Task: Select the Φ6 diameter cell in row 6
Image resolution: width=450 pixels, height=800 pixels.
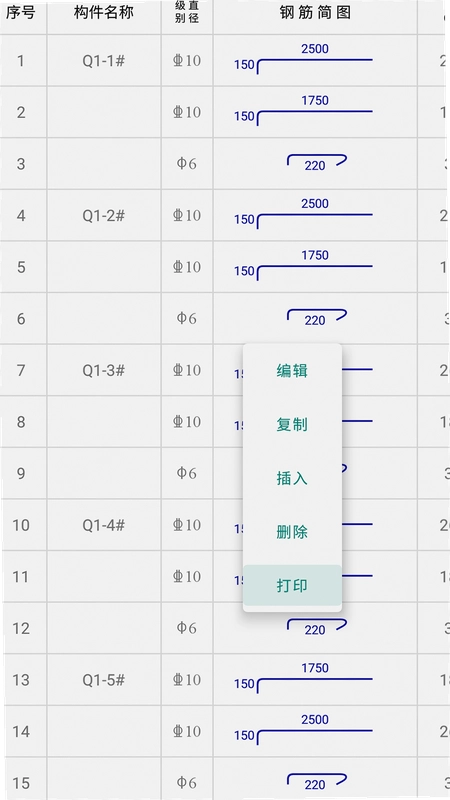Action: (187, 318)
